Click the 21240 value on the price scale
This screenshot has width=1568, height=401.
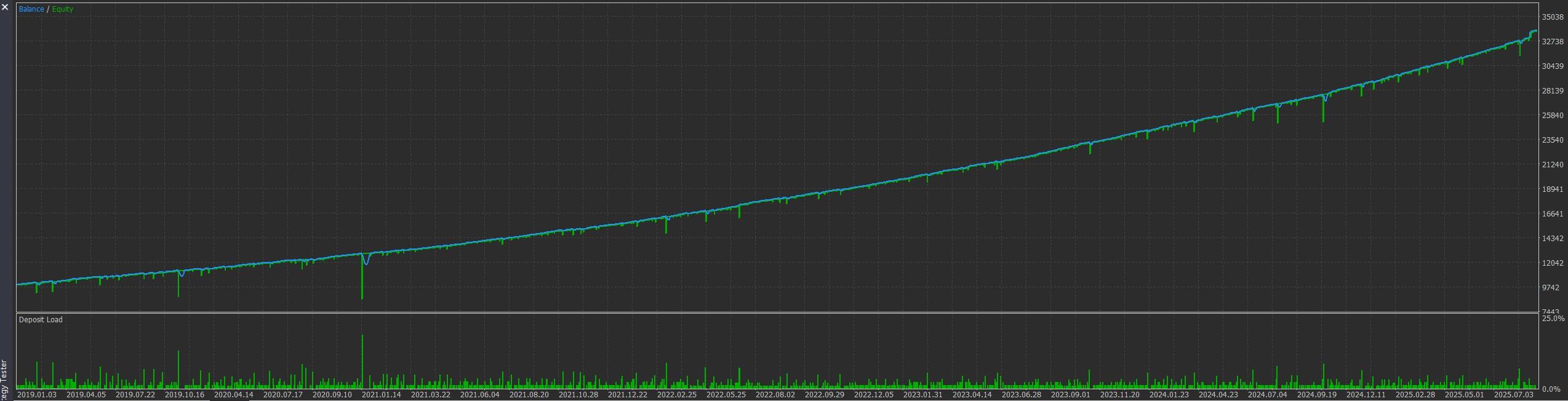(1553, 165)
